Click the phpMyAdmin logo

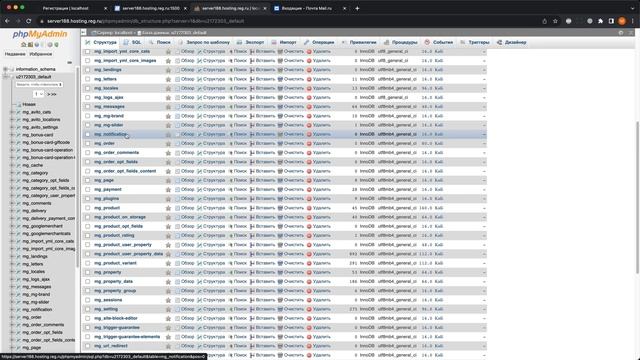tap(40, 34)
